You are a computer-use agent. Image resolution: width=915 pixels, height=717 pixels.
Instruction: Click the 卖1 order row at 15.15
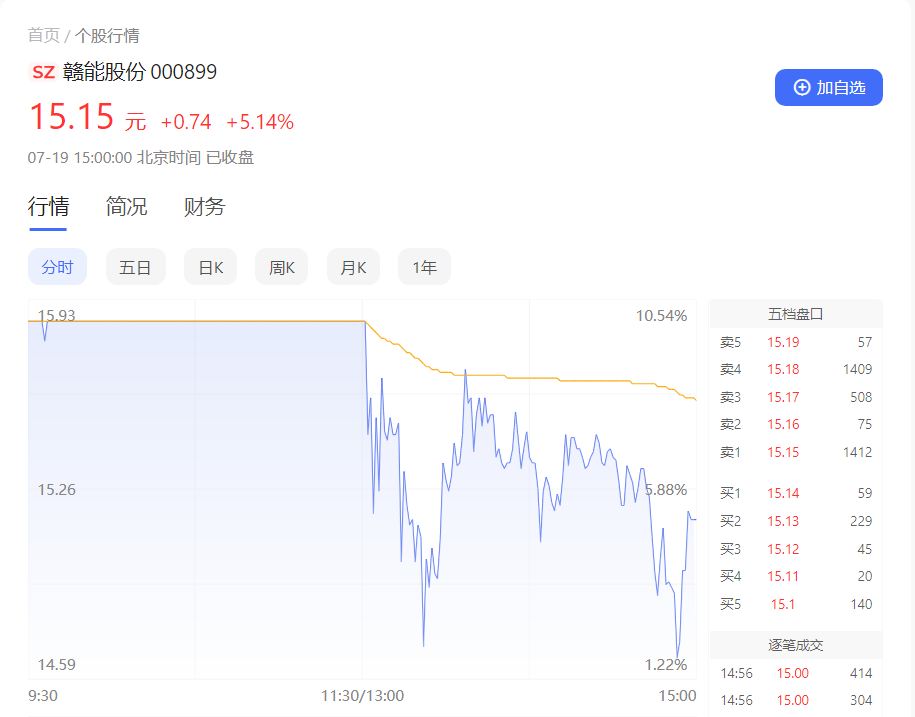click(x=795, y=453)
